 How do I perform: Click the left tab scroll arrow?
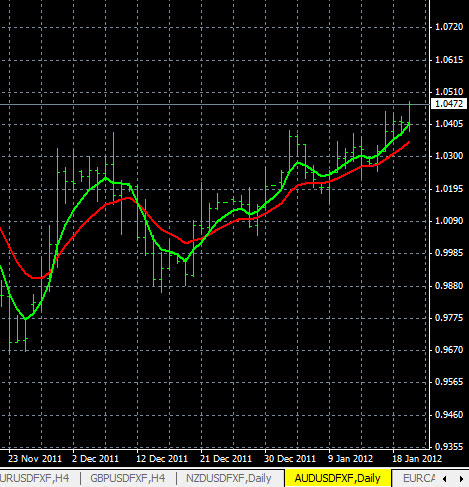pos(445,479)
